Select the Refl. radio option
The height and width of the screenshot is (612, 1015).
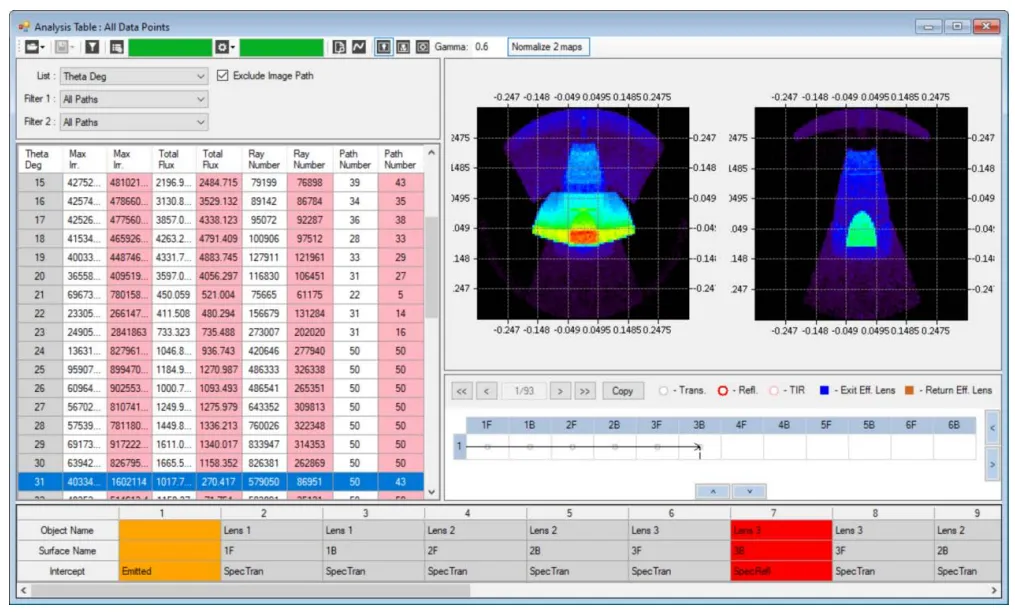click(x=723, y=391)
